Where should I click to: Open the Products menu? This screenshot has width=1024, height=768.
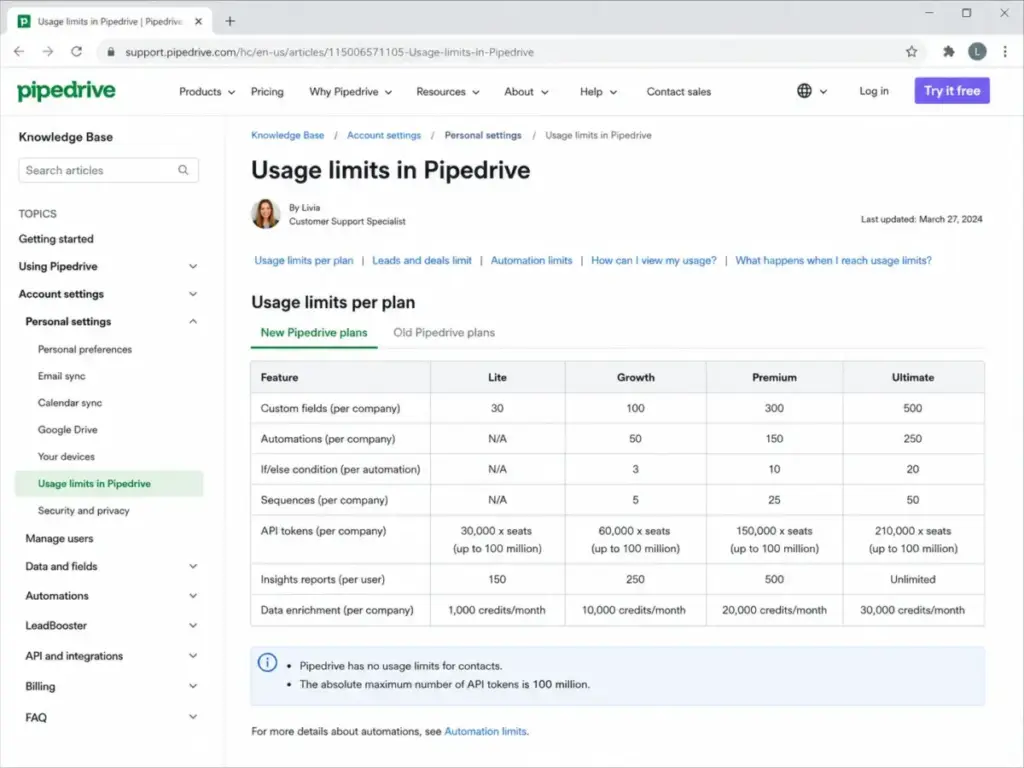(207, 91)
